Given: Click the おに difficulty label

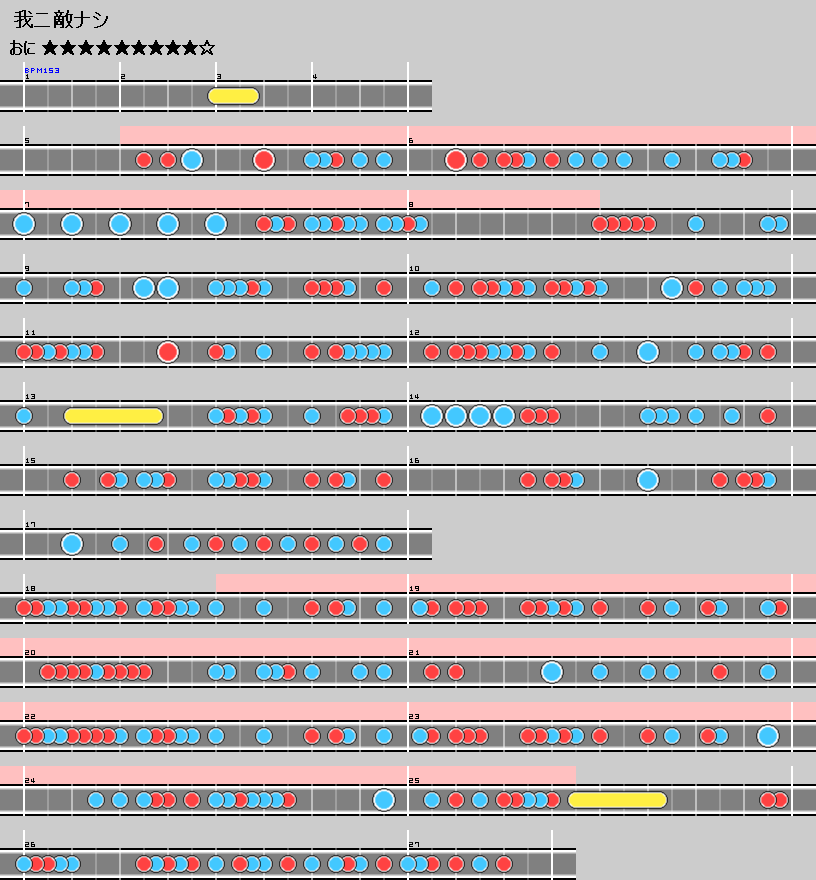Looking at the screenshot, I should pos(23,48).
